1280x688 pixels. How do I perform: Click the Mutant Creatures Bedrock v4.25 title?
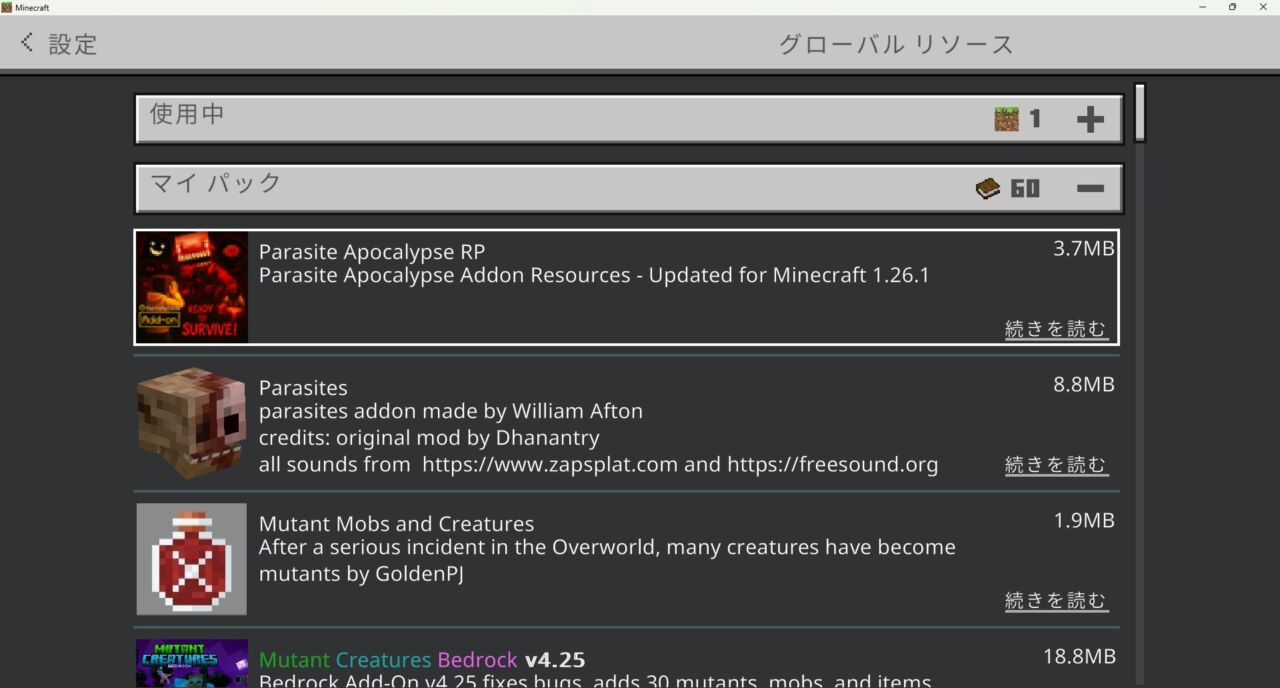point(422,660)
